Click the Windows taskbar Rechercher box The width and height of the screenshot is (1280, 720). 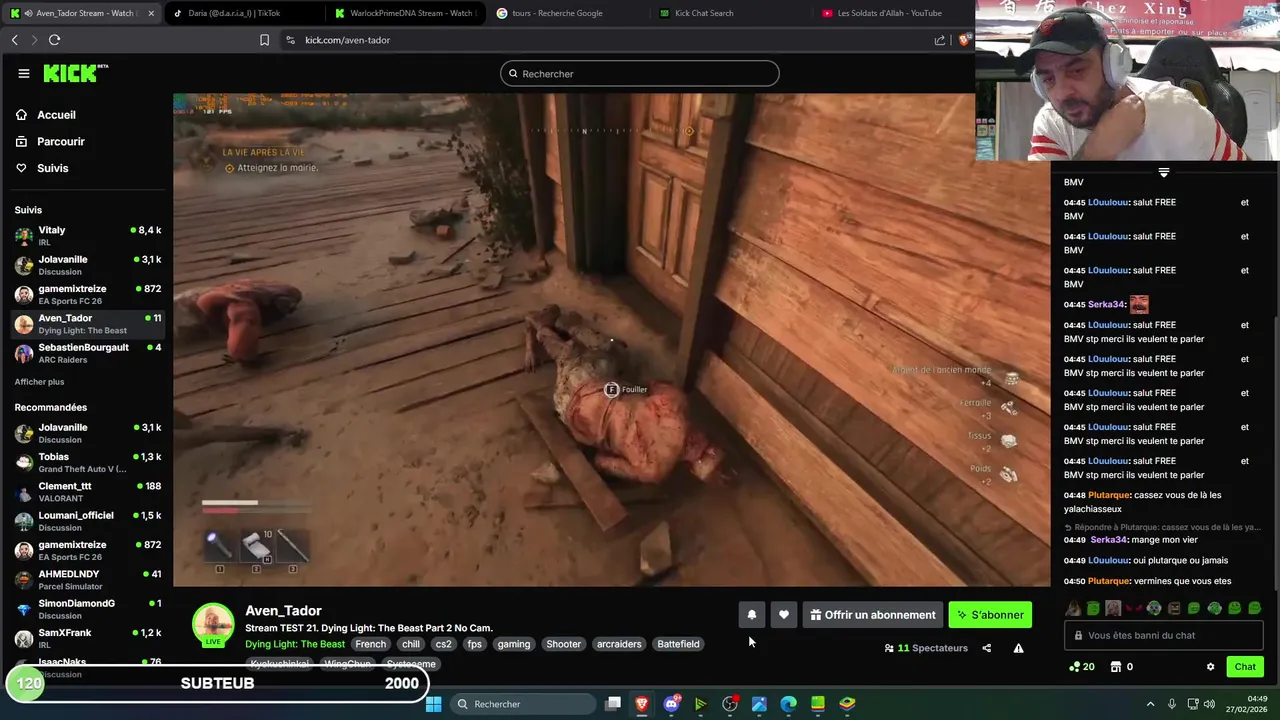[x=523, y=704]
